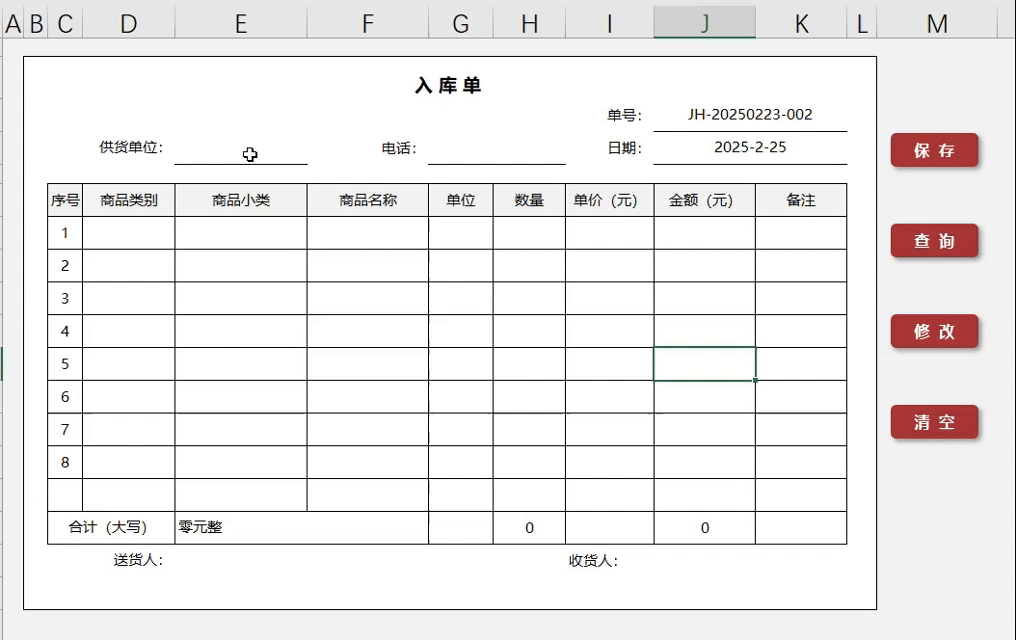This screenshot has width=1016, height=640.
Task: Click serial number 5 cell
Action: pos(65,364)
